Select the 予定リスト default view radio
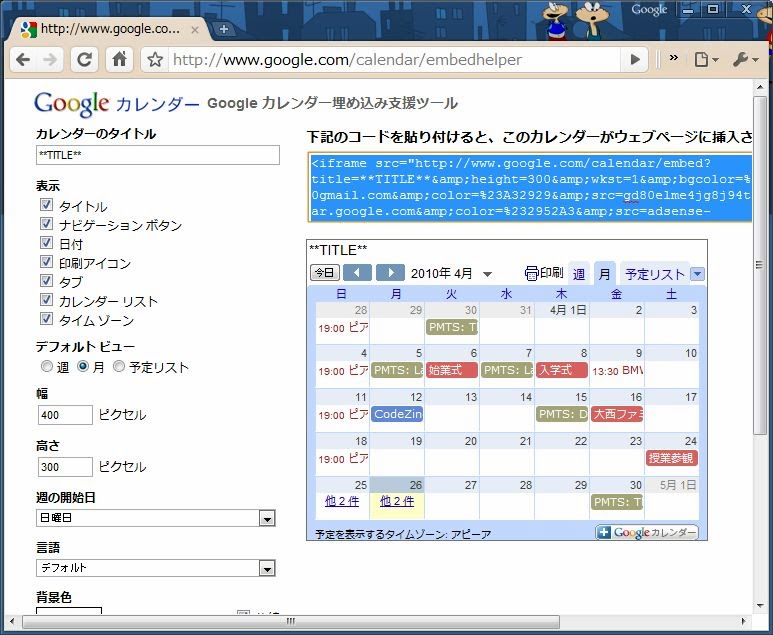The width and height of the screenshot is (773, 635). pos(119,367)
